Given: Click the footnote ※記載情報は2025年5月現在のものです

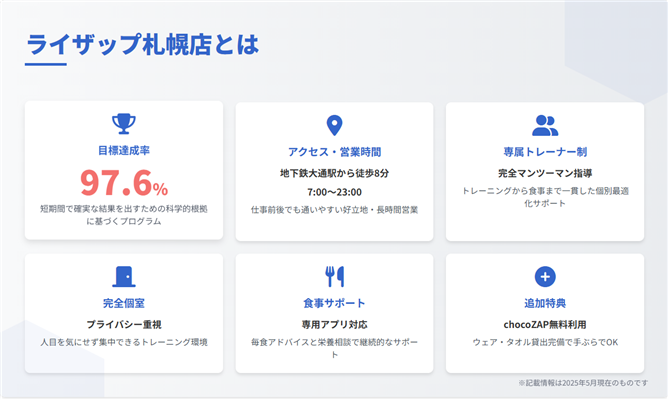Looking at the screenshot, I should 583,383.
